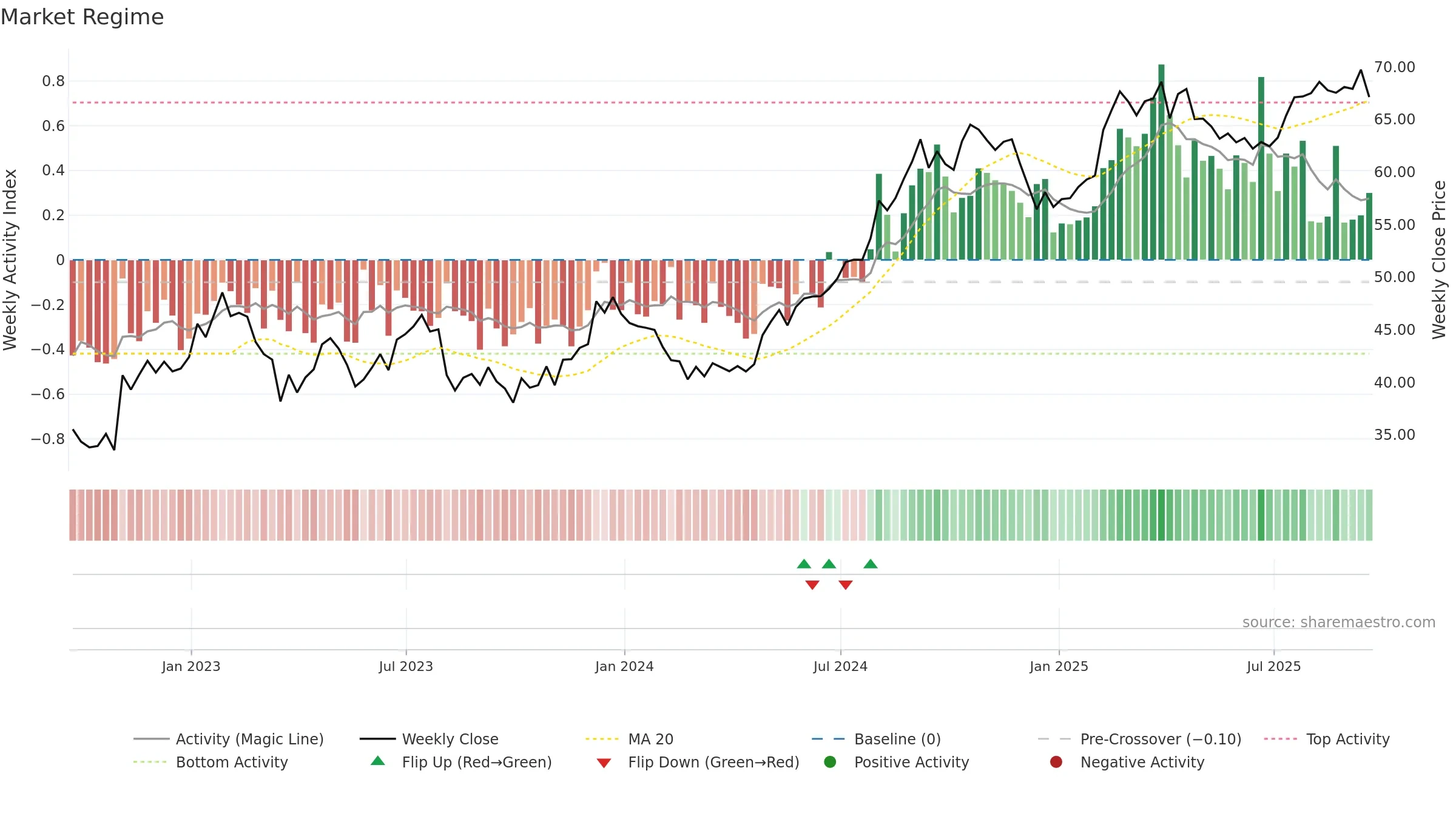Image resolution: width=1456 pixels, height=819 pixels.
Task: Click the 0.8 activity axis tick label
Action: (53, 81)
